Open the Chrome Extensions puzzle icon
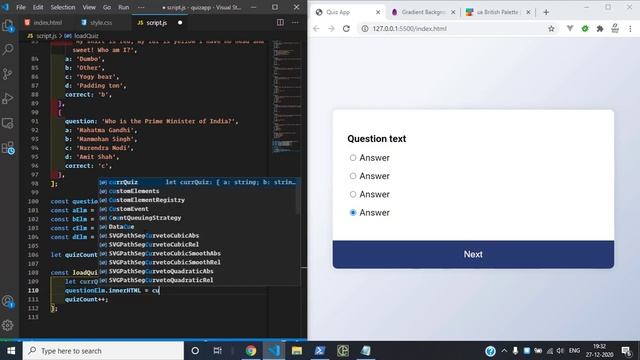The width and height of the screenshot is (640, 360). coord(600,29)
